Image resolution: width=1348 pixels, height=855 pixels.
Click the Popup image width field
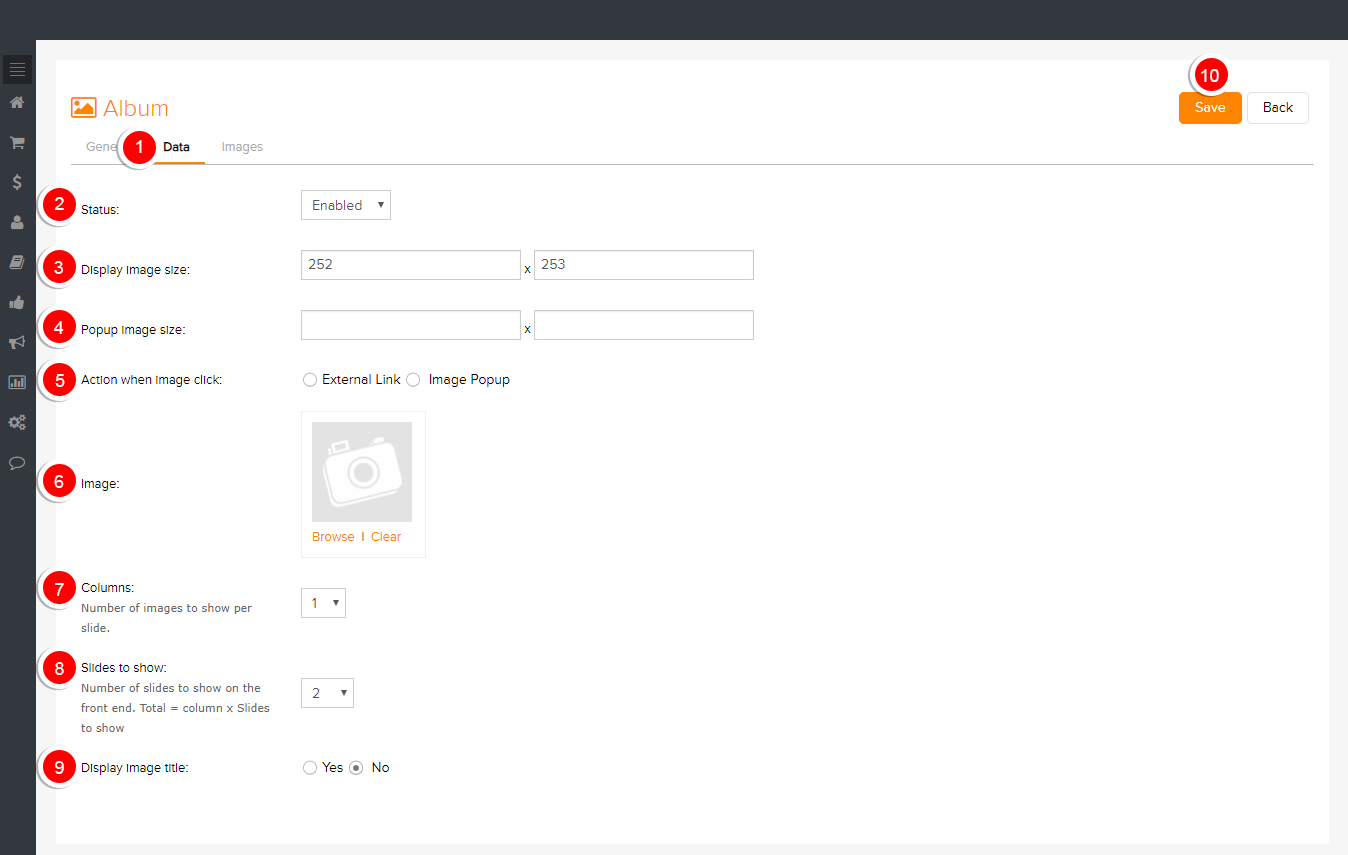click(411, 325)
